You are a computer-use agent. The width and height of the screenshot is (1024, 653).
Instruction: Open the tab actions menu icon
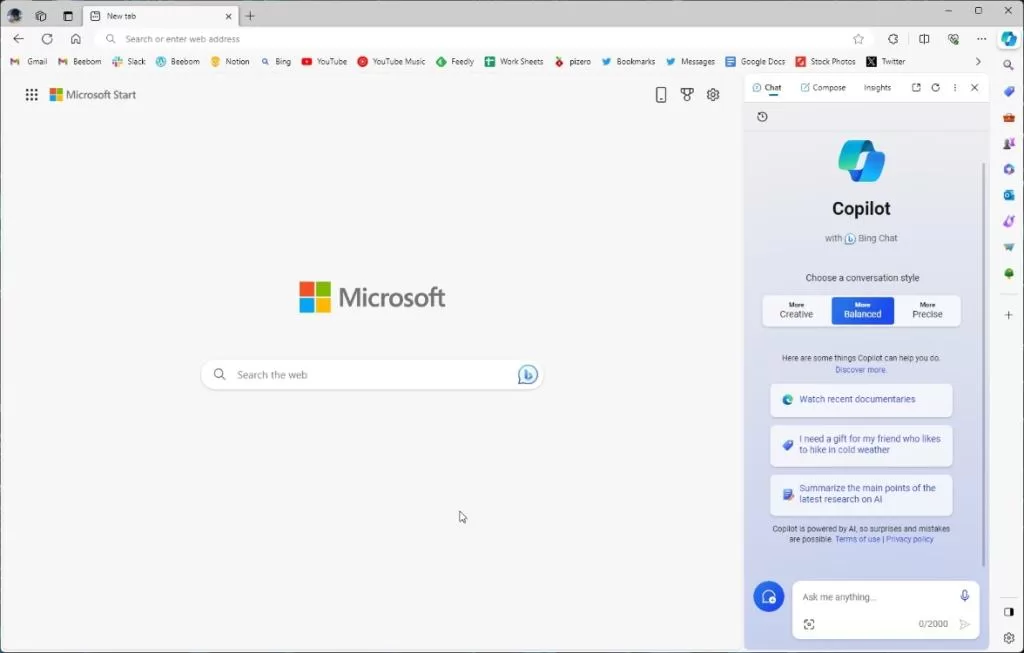point(68,16)
